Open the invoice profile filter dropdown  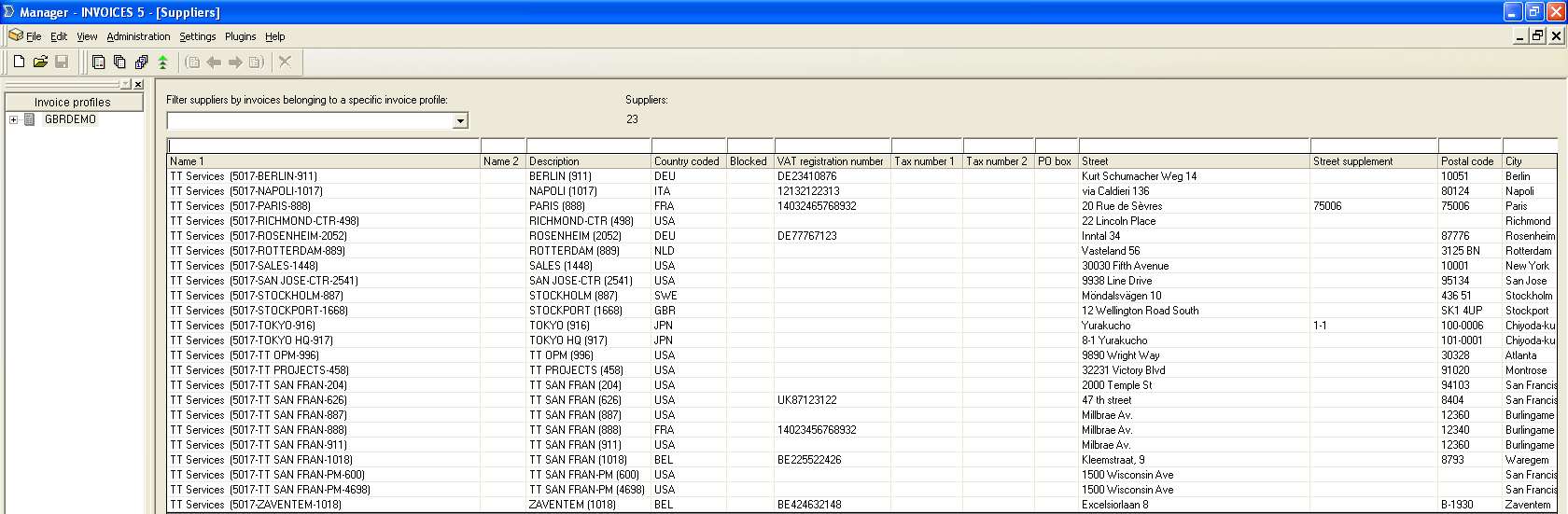click(460, 121)
